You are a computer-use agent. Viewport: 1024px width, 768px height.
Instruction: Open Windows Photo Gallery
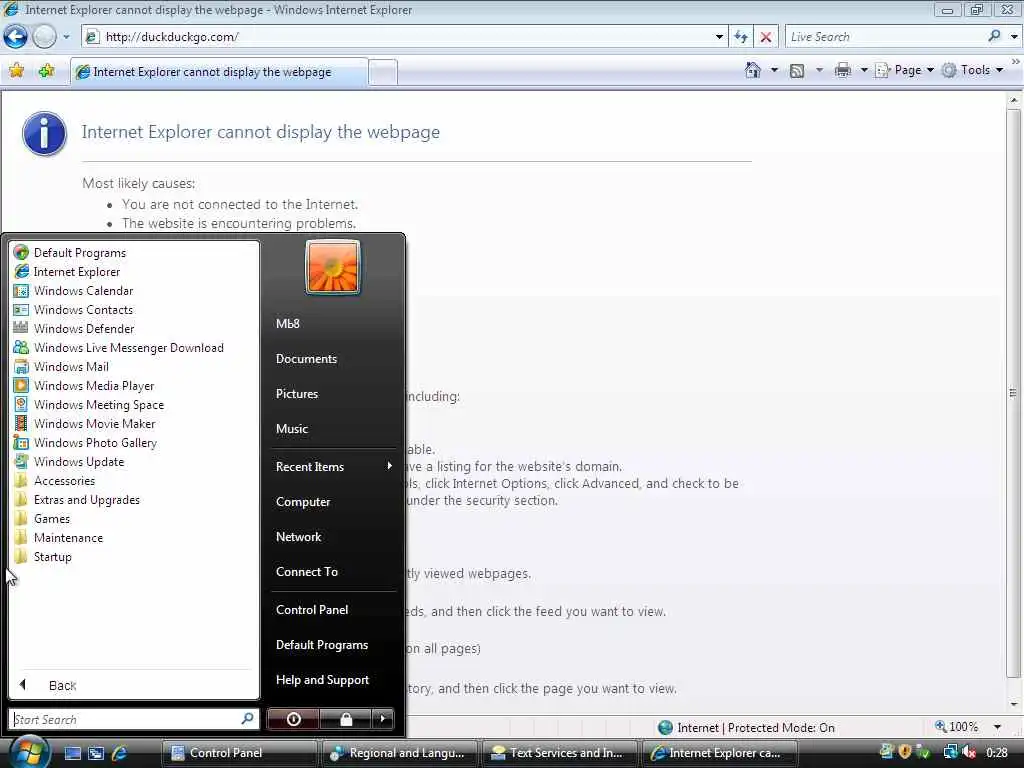click(x=135, y=443)
